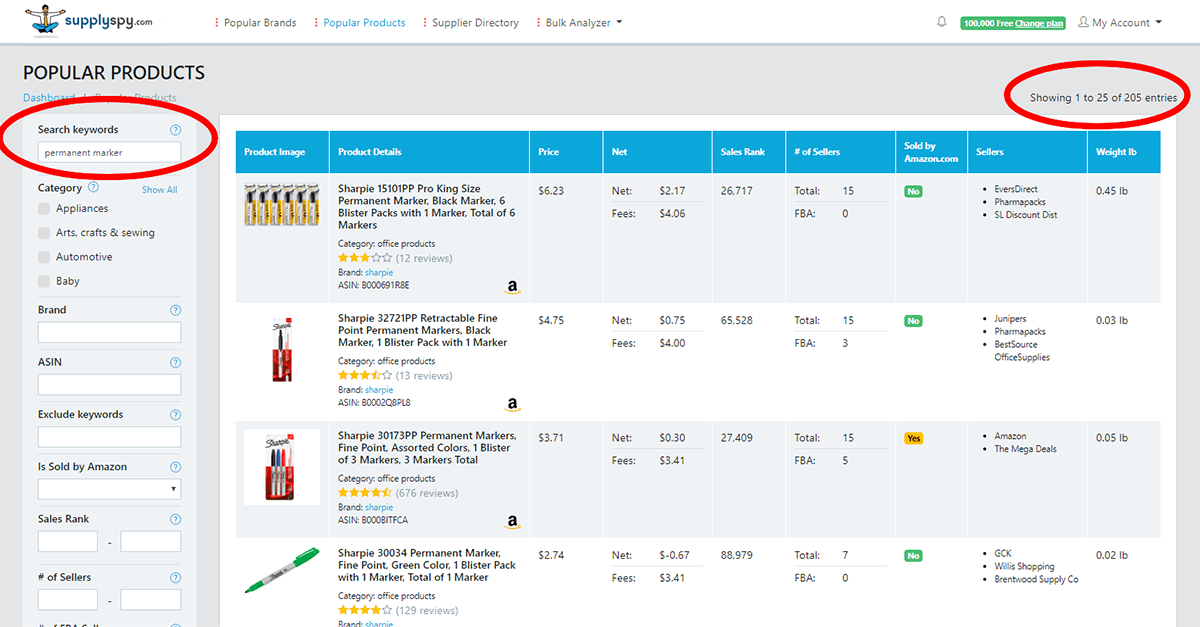Image resolution: width=1200 pixels, height=627 pixels.
Task: Click the Exclude keywords input field
Action: (110, 437)
